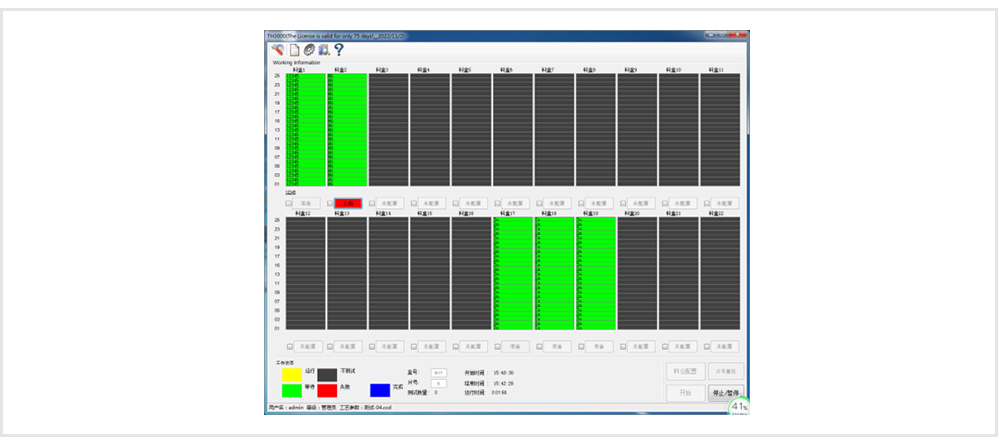This screenshot has width=1000, height=437.
Task: Tick the checkbox below cassette 1
Action: (289, 203)
